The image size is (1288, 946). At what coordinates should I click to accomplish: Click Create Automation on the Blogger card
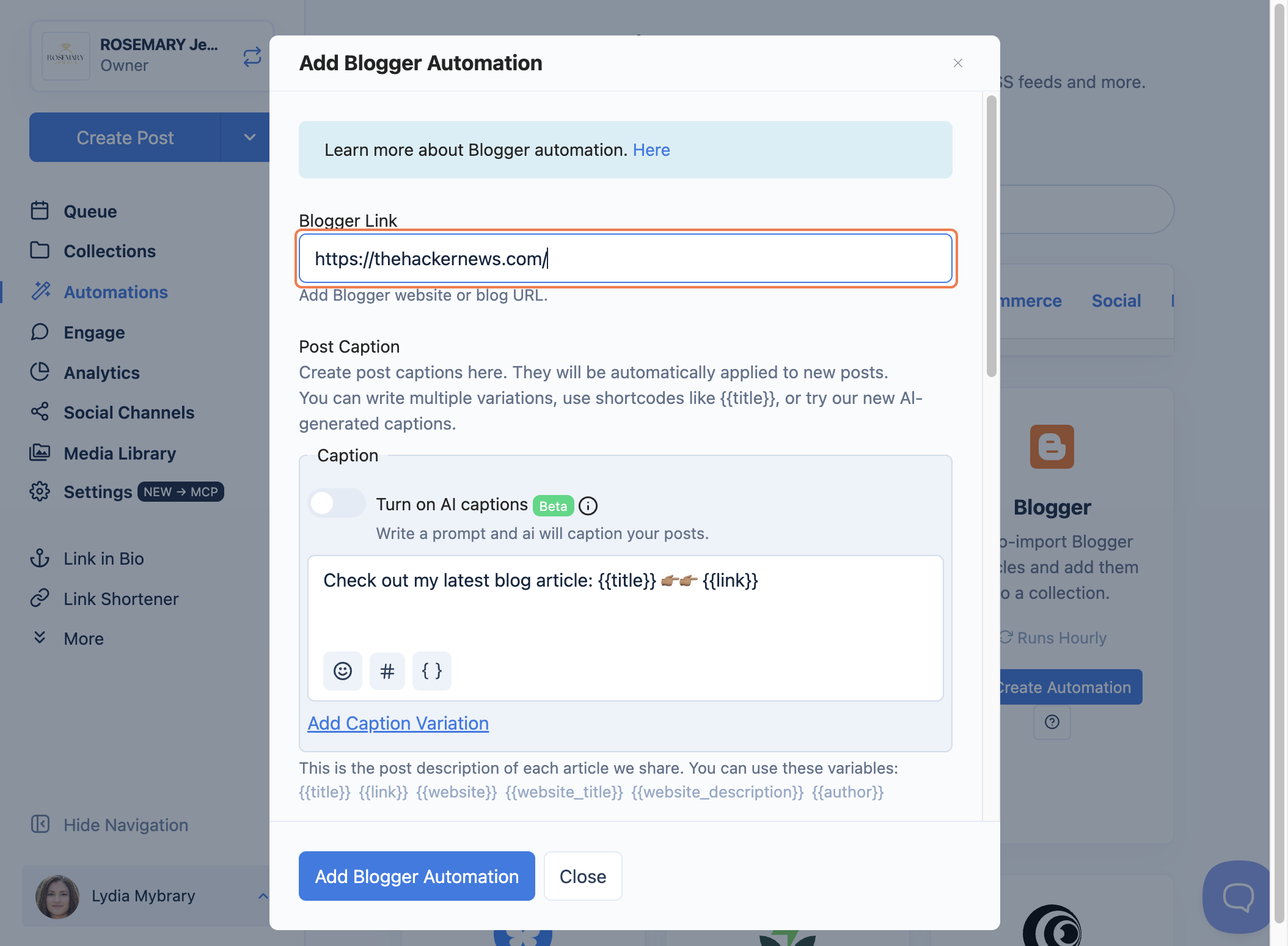[1070, 687]
